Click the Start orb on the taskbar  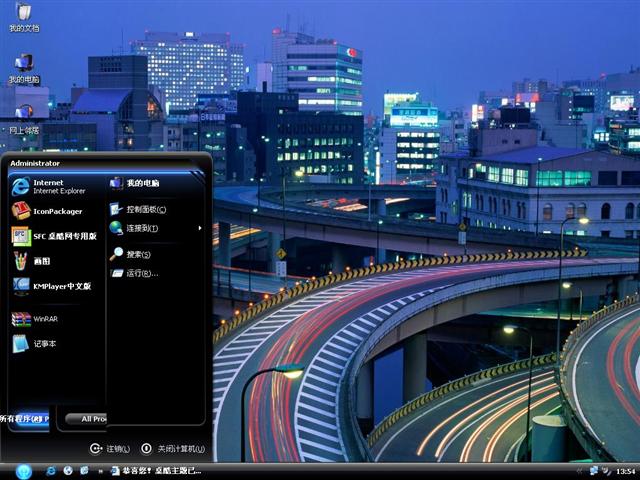tap(23, 471)
